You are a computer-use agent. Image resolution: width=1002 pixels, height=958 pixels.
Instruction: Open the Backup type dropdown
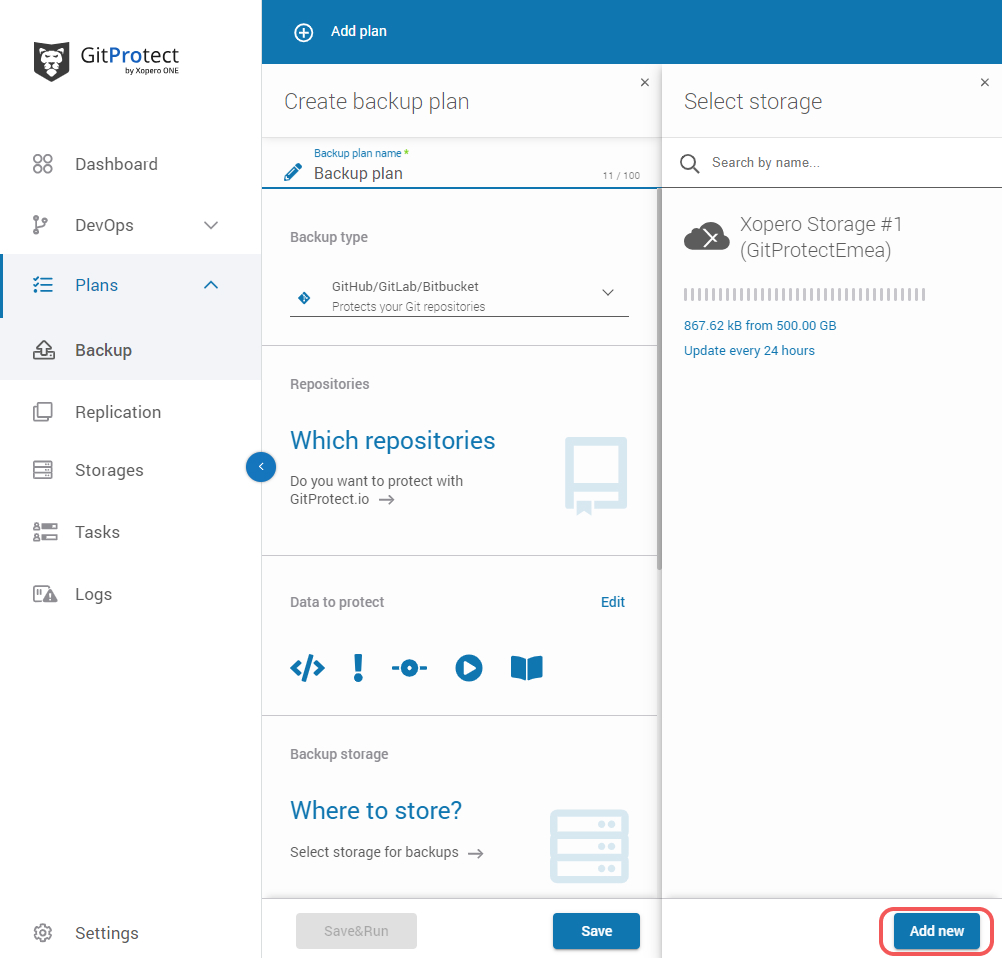[459, 296]
